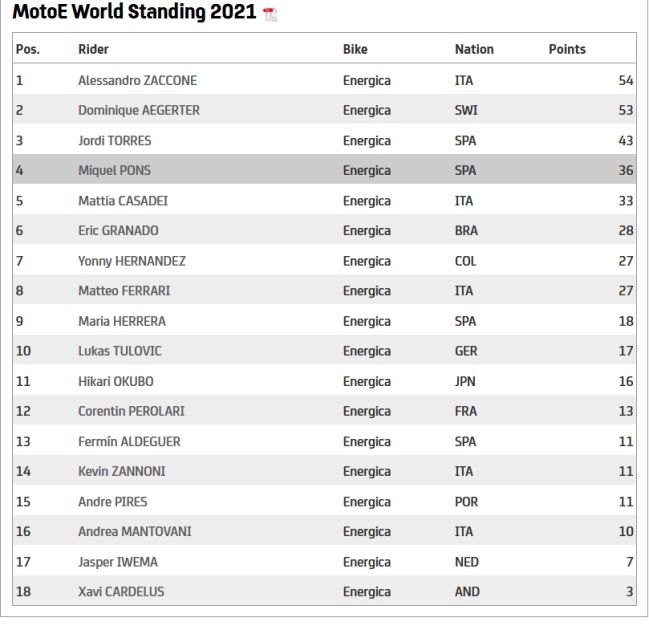Screen dimensions: 649x642
Task: Select the Fermín ALDEGUER rider name
Action: [129, 442]
